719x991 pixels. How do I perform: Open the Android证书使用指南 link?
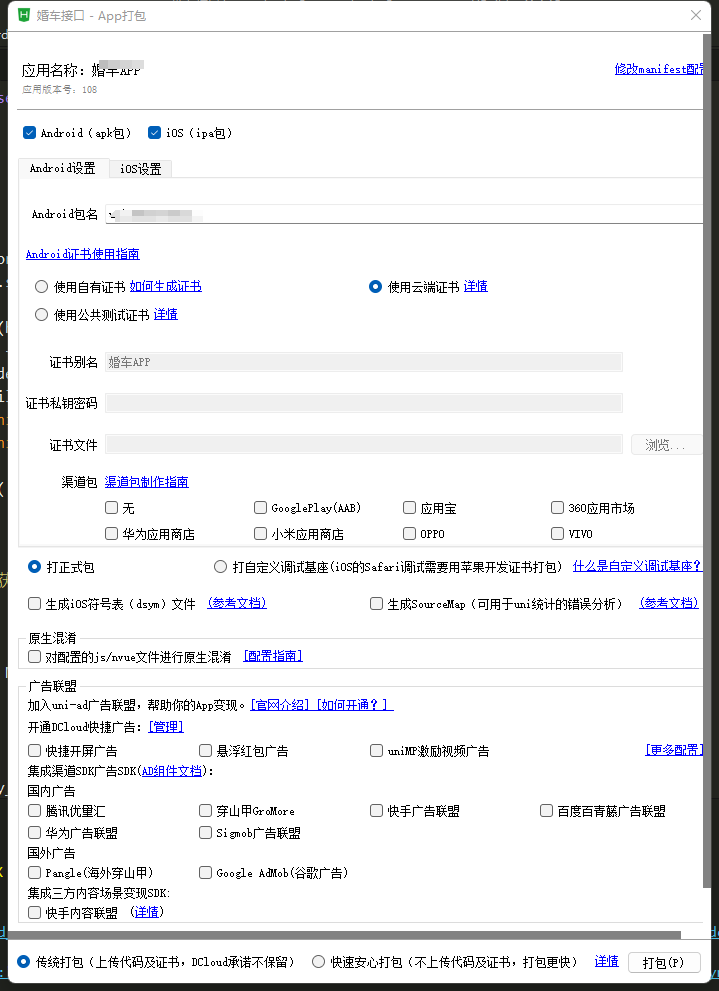82,254
